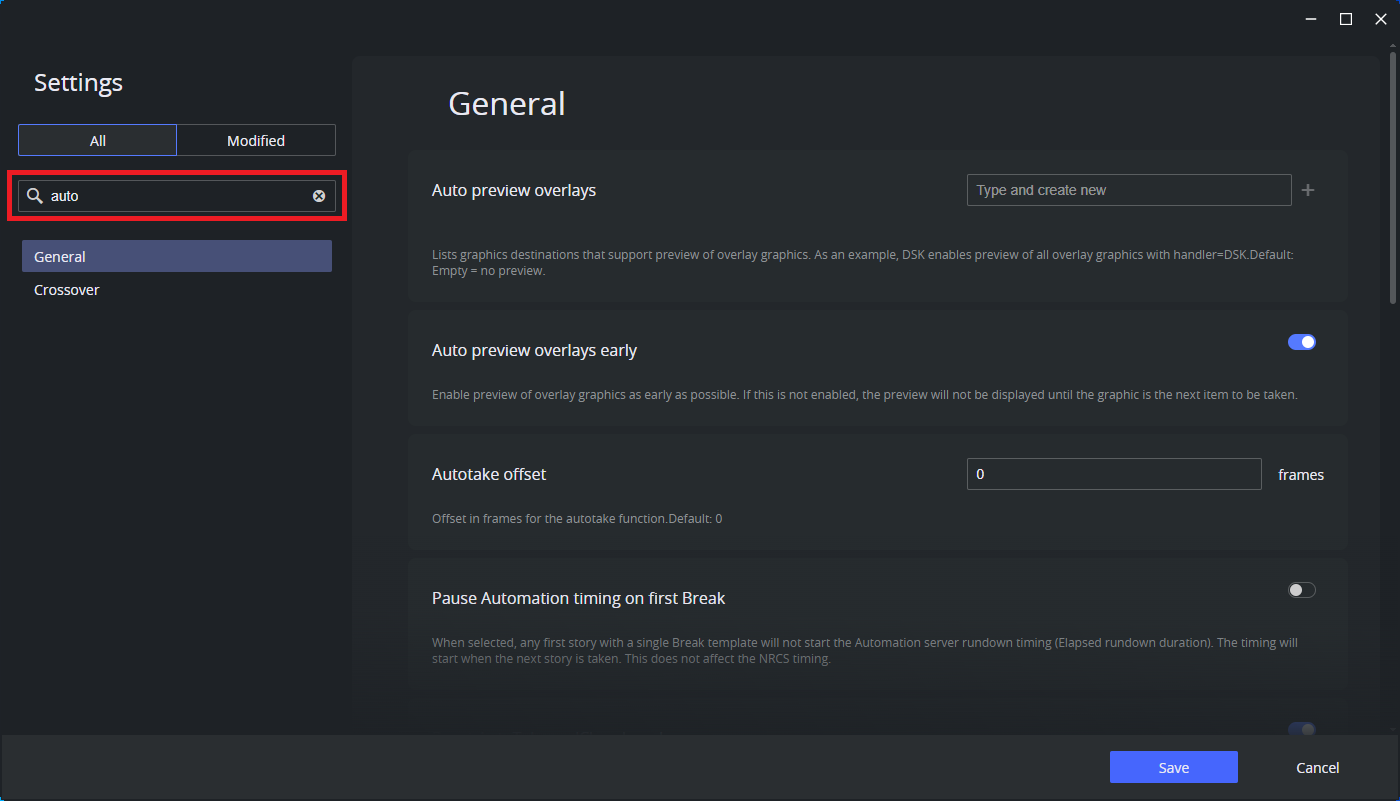Screen dimensions: 1400x801
Task: Switch to the All tab
Action: [97, 140]
